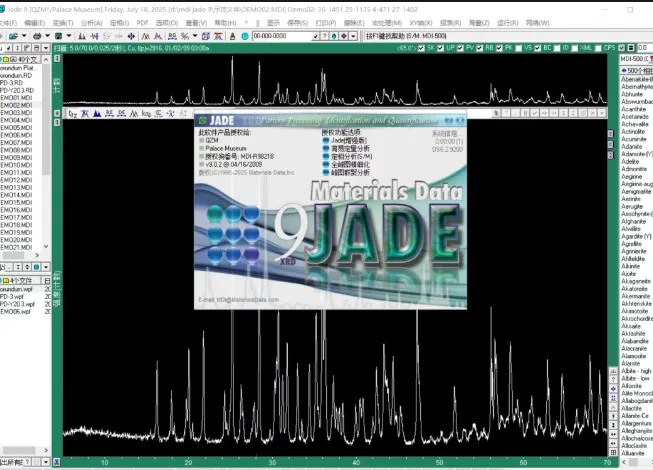This screenshot has height=470, width=653.
Task: Click the printer icon in main toolbar
Action: (x=37, y=36)
